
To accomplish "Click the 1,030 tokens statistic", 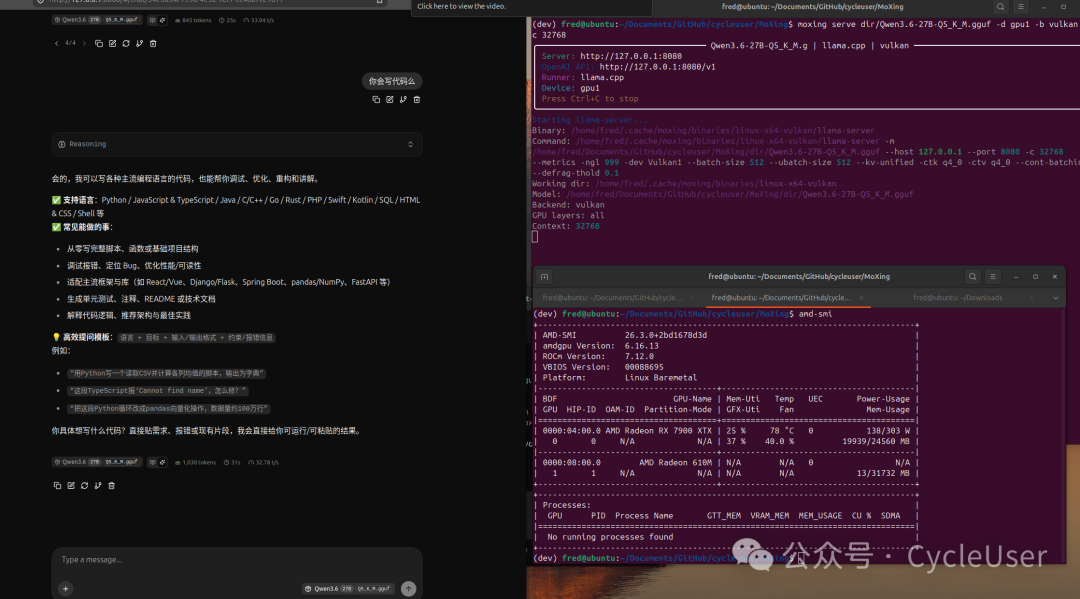I will click(x=196, y=463).
